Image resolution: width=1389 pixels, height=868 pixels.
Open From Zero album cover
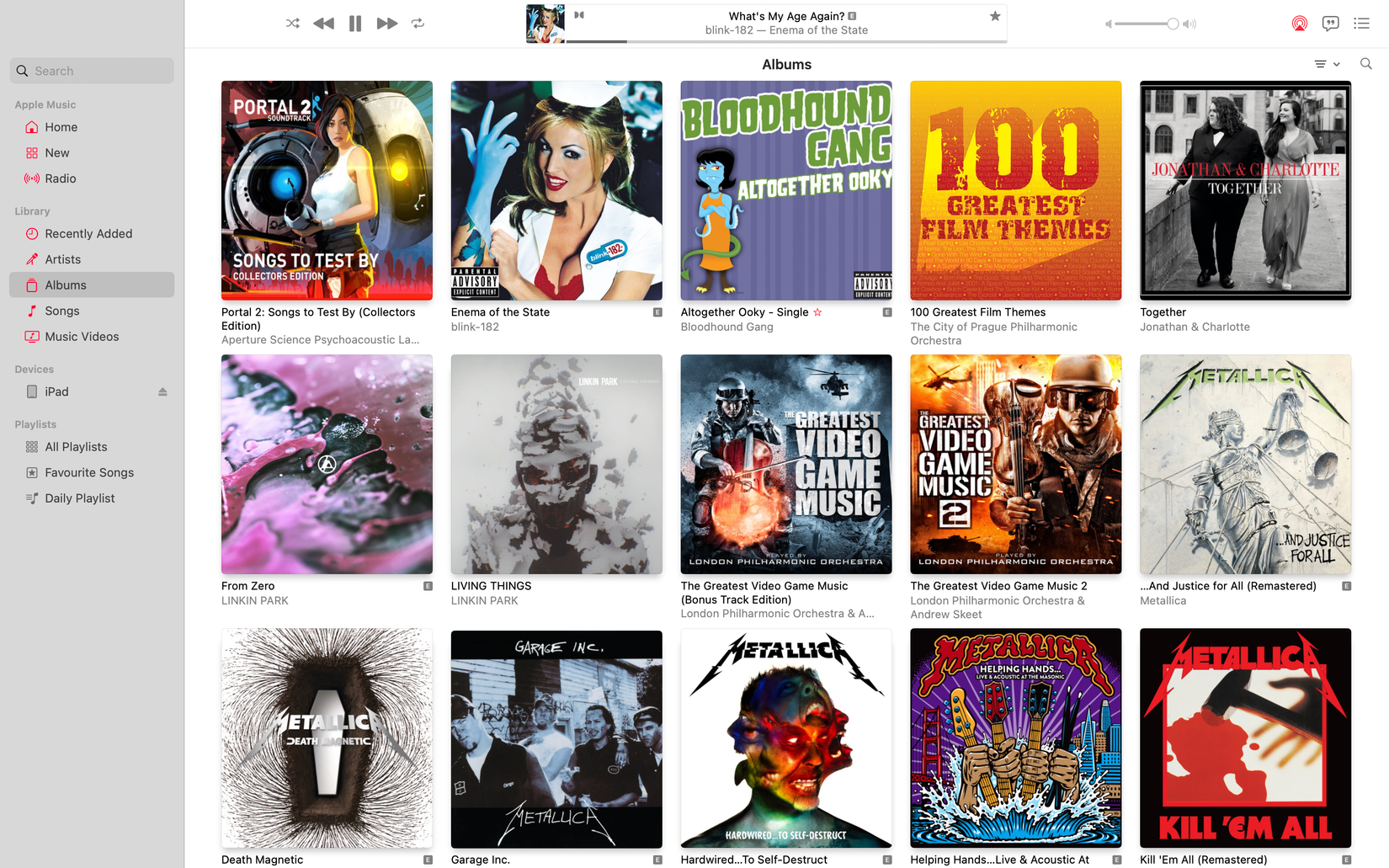(x=327, y=464)
